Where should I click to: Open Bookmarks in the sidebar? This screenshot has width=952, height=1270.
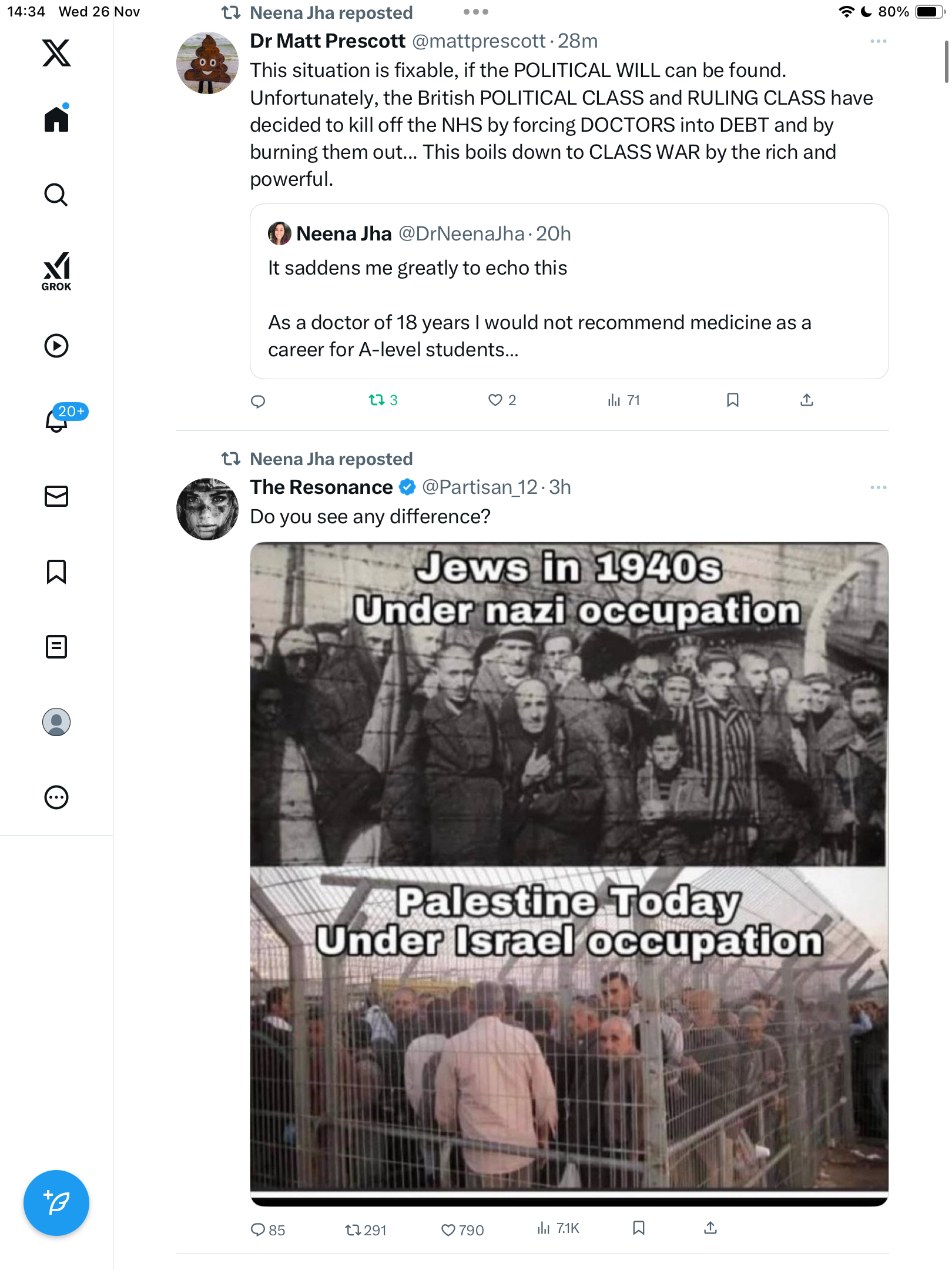[56, 571]
